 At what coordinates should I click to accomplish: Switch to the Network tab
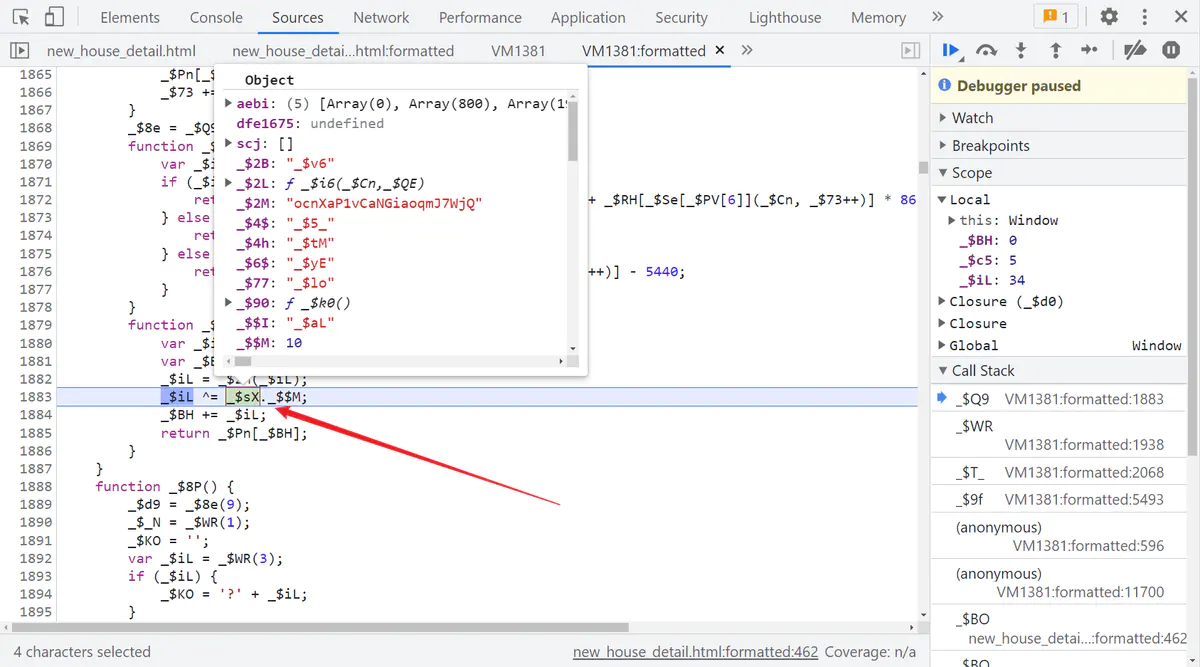(x=381, y=17)
